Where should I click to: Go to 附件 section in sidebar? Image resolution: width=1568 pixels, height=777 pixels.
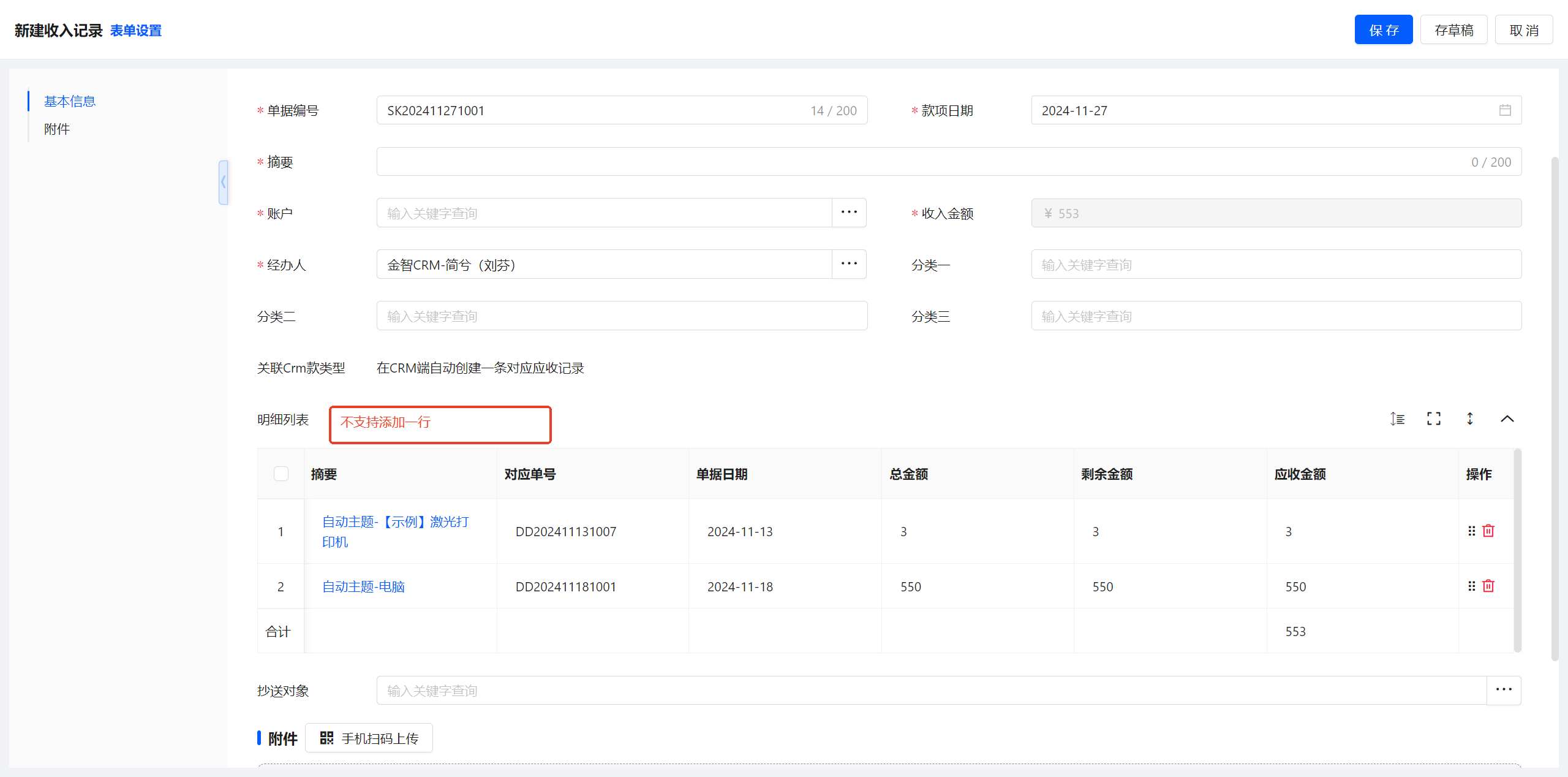pos(57,129)
